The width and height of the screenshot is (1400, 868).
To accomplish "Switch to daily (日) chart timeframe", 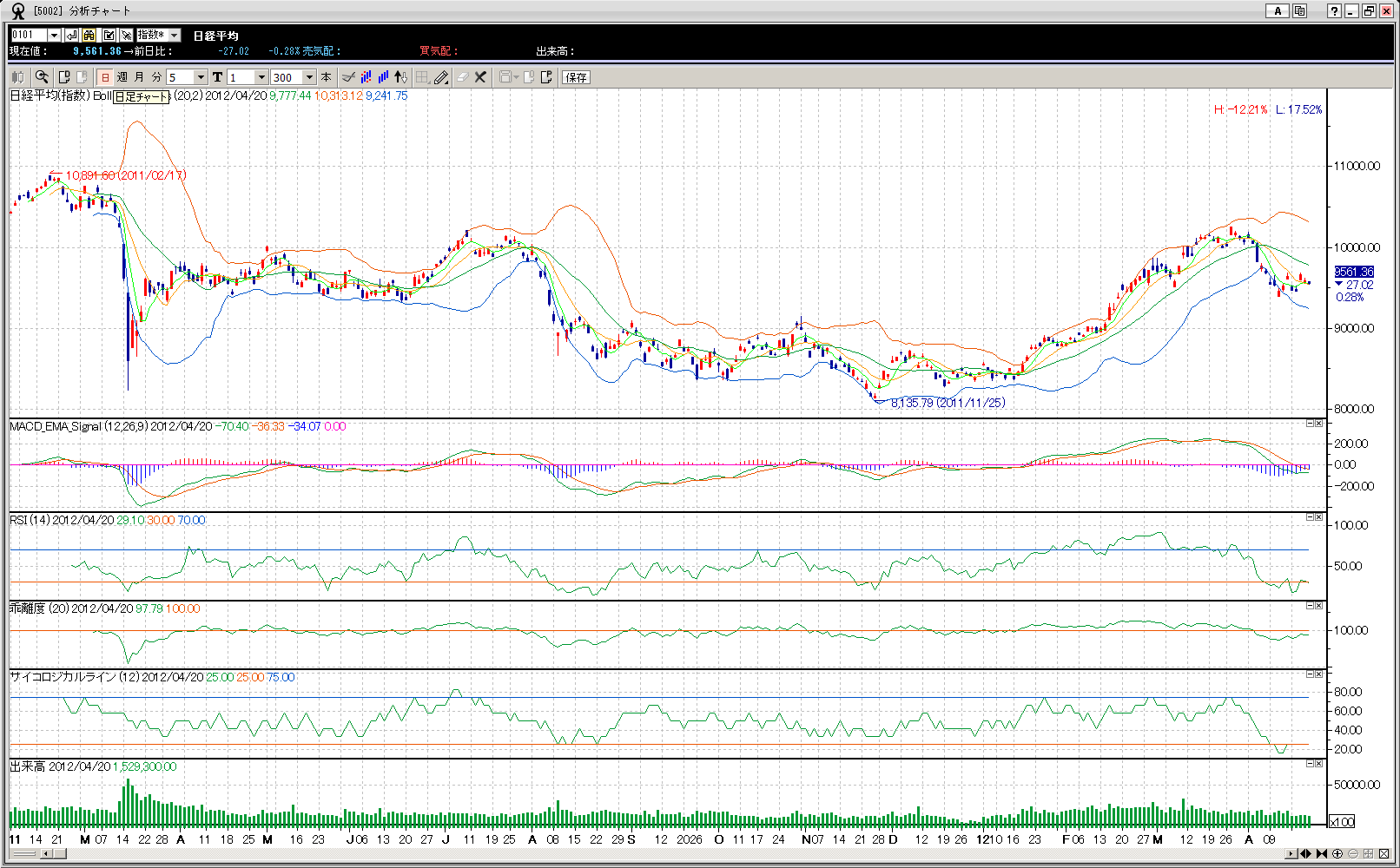I will pyautogui.click(x=105, y=77).
